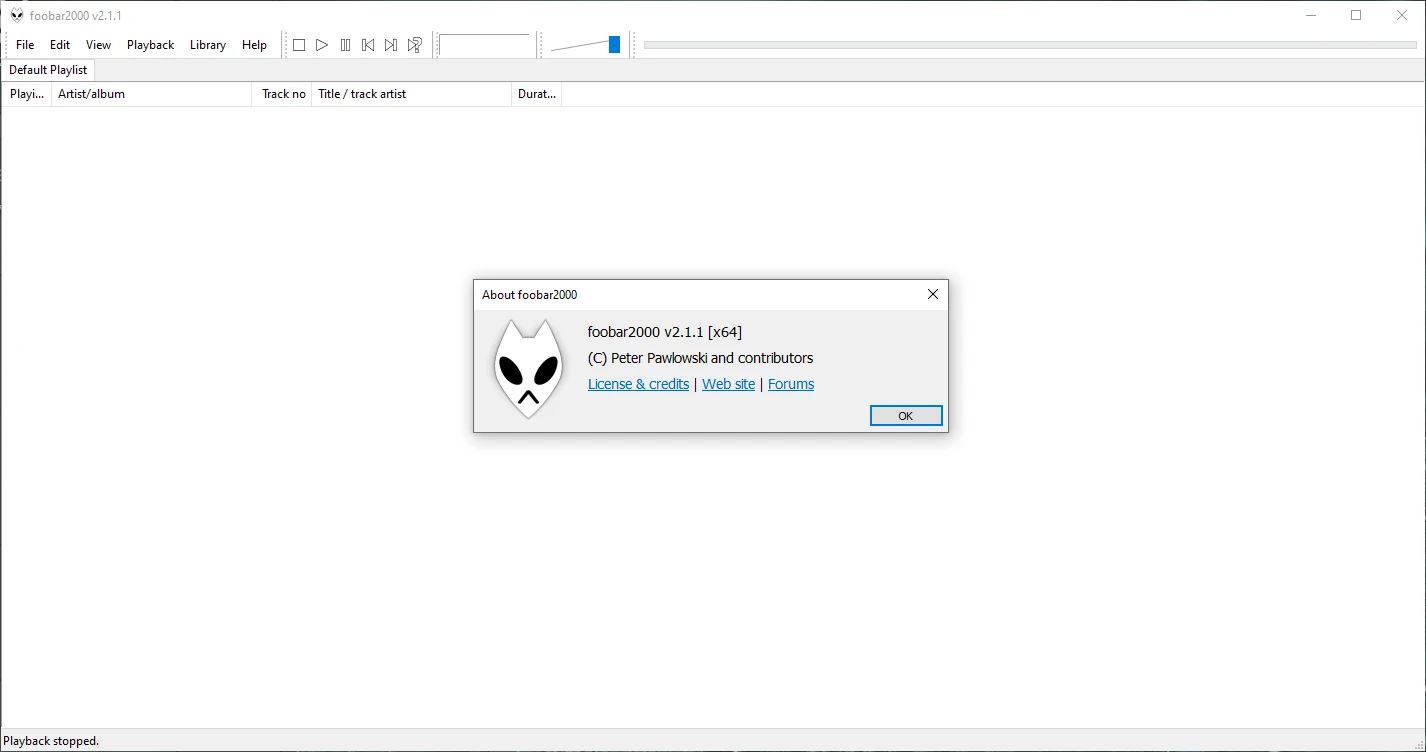Image resolution: width=1426 pixels, height=752 pixels.
Task: Open the Playback menu
Action: coord(151,45)
